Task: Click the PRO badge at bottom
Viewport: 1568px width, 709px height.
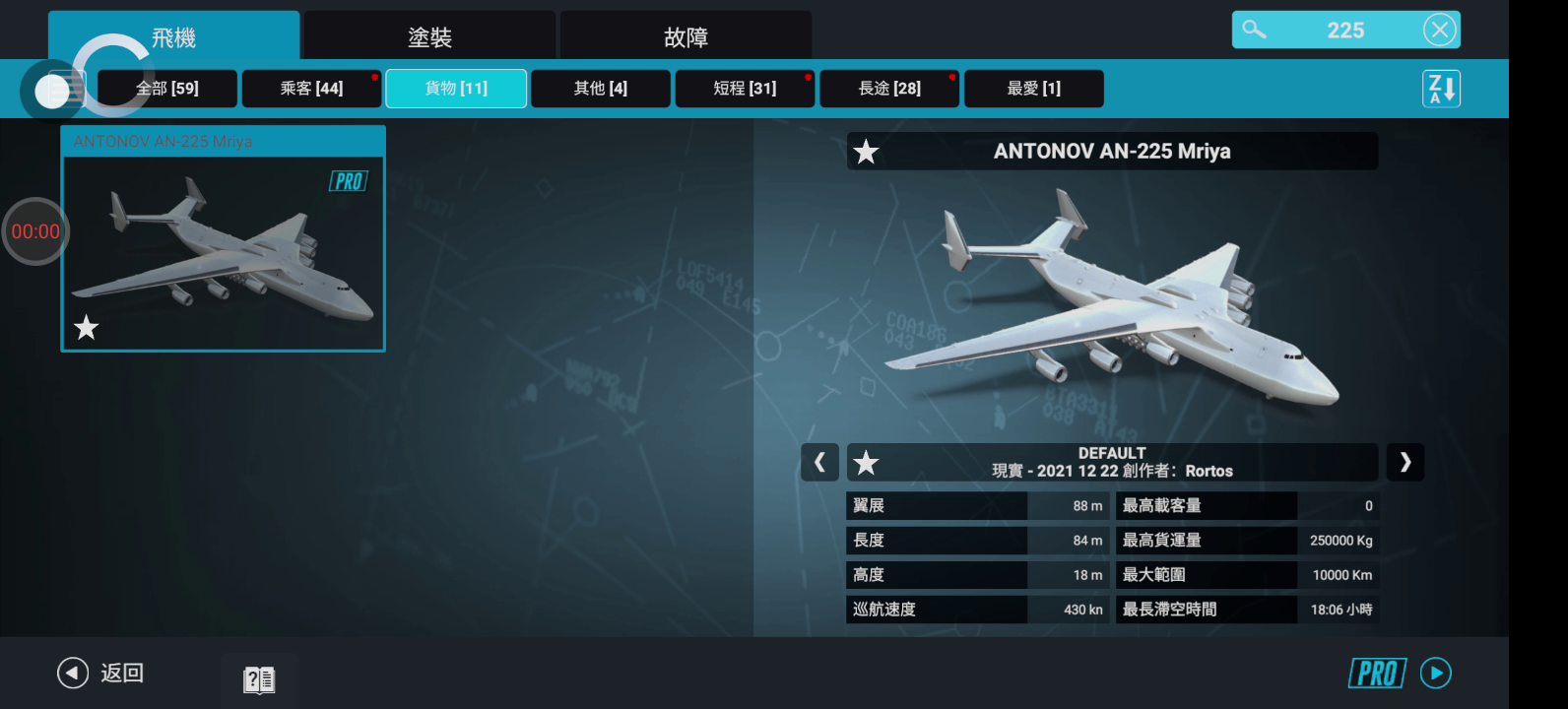Action: 1377,674
